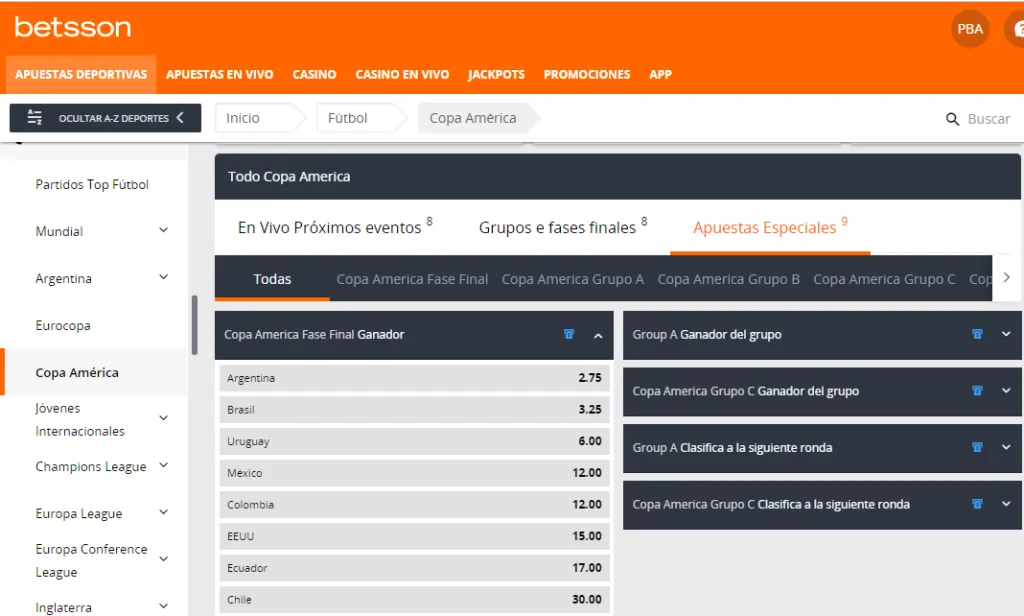The image size is (1024, 616).
Task: Open the search magnifier icon
Action: (x=950, y=118)
